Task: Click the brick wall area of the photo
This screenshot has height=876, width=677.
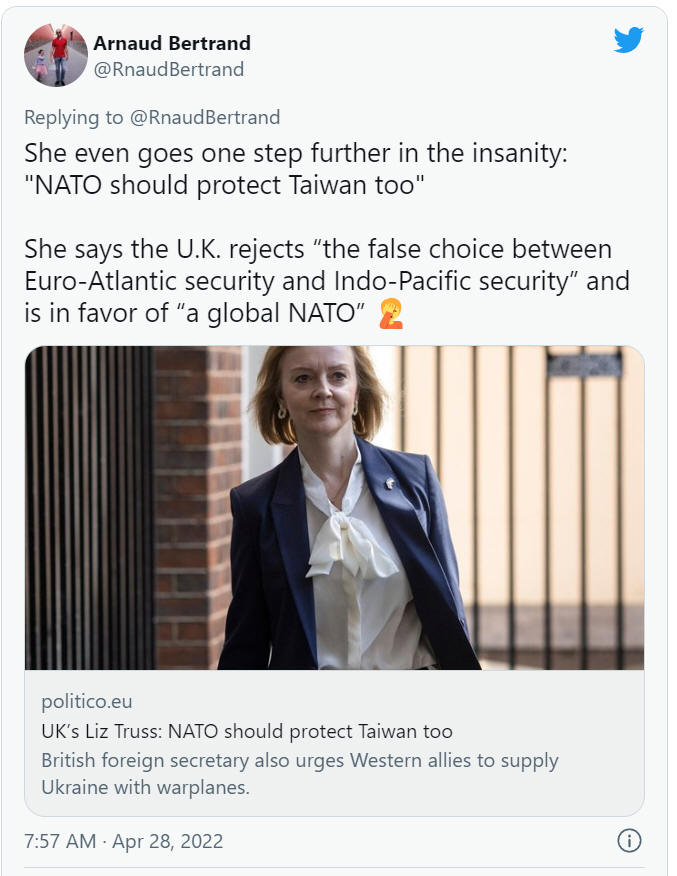Action: 196,507
